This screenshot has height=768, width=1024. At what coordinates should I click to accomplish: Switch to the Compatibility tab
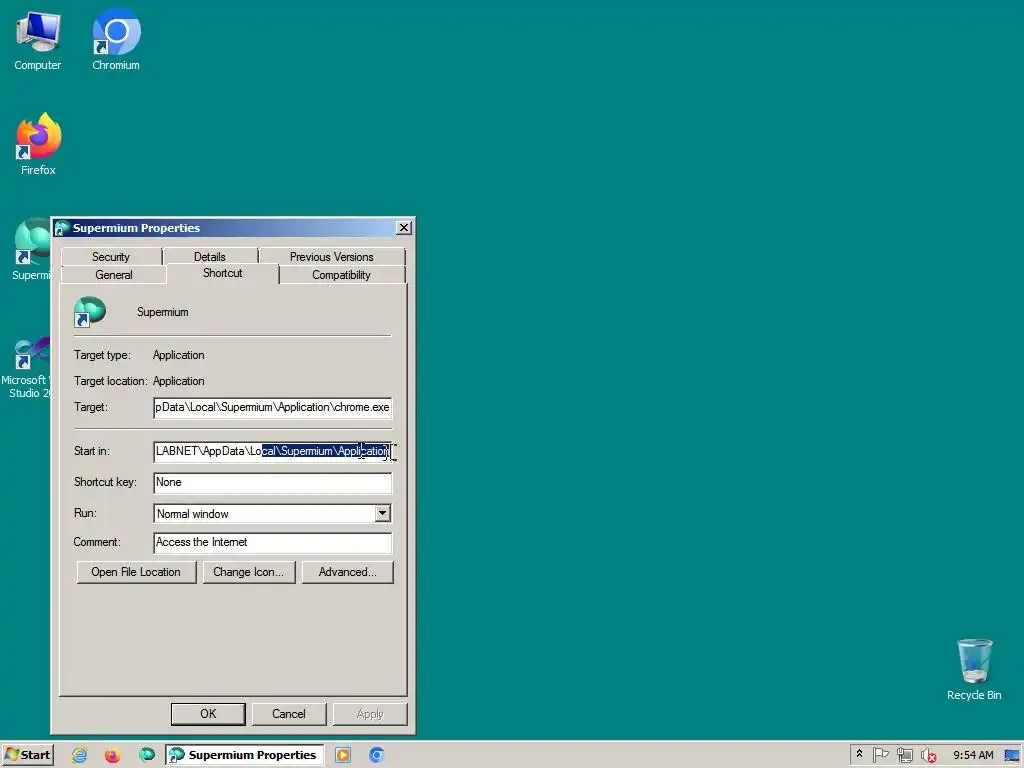(x=342, y=275)
